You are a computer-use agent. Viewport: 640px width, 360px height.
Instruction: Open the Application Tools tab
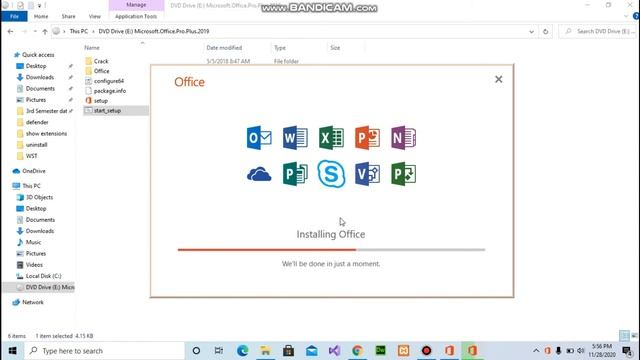click(x=136, y=16)
